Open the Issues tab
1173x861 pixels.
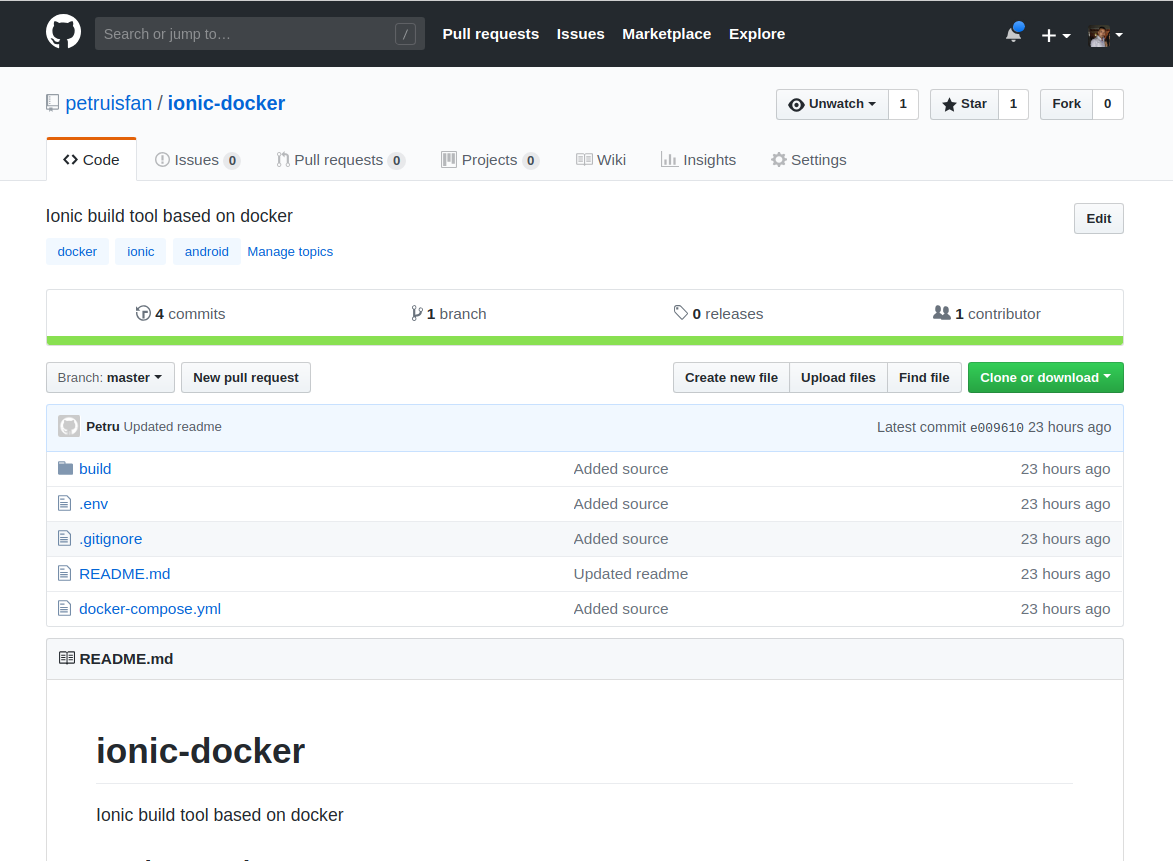(x=197, y=160)
